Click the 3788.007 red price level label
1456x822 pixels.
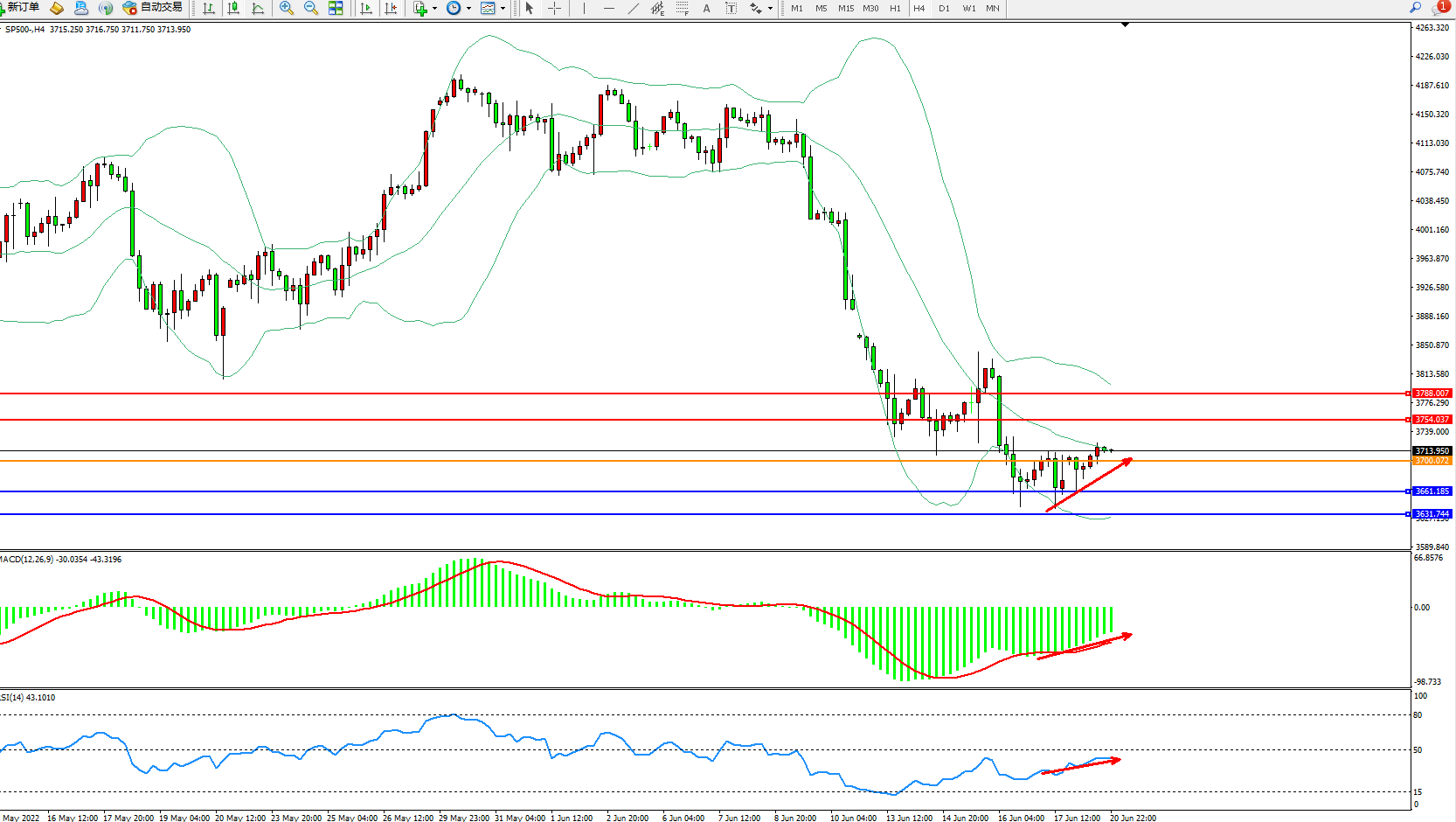1432,394
